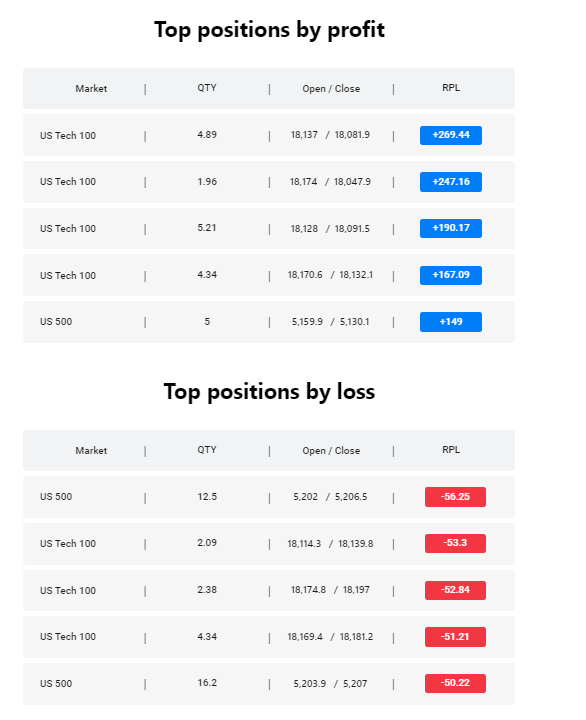
Task: Click QTY header in profit table
Action: point(207,88)
